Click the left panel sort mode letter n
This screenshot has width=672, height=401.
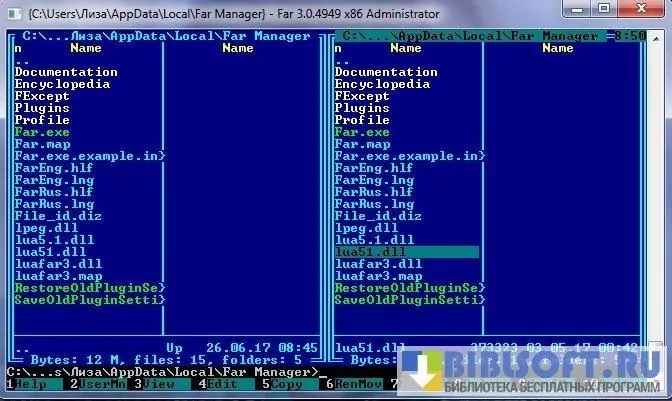18,48
